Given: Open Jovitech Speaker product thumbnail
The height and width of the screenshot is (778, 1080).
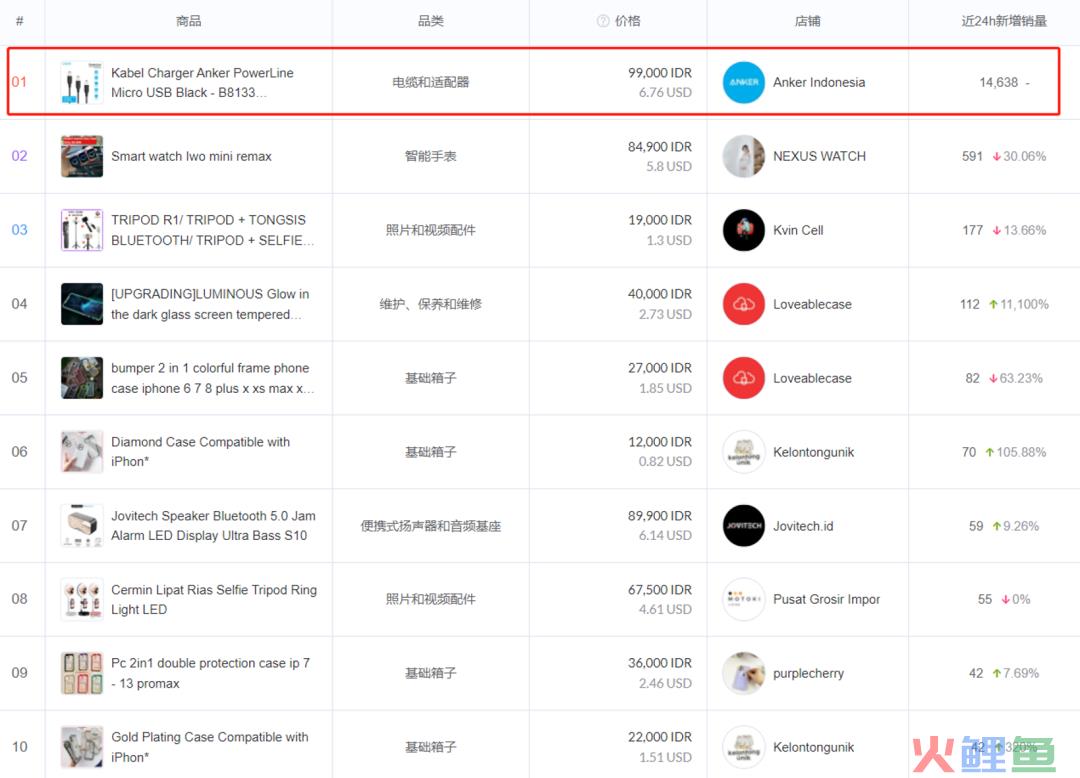Looking at the screenshot, I should [x=81, y=525].
